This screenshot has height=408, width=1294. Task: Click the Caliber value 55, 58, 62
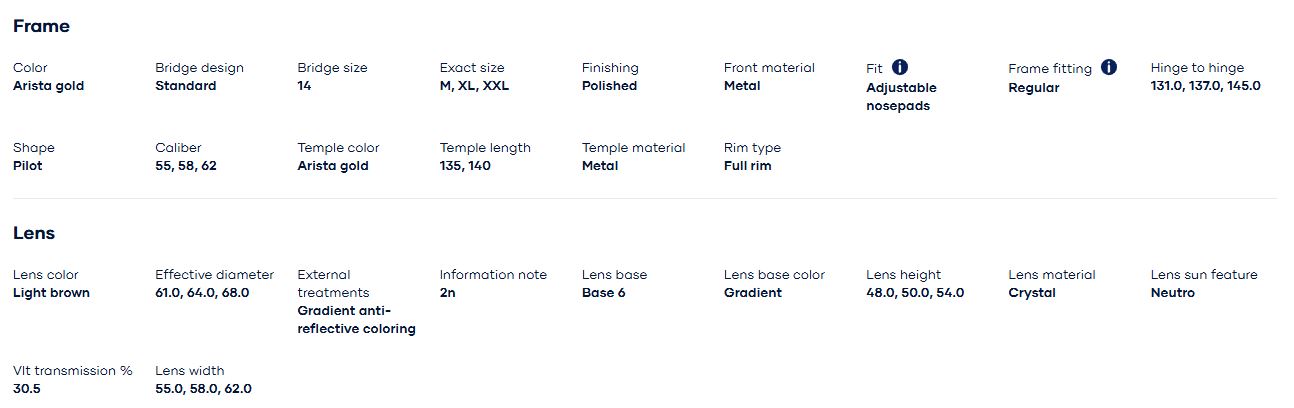185,166
